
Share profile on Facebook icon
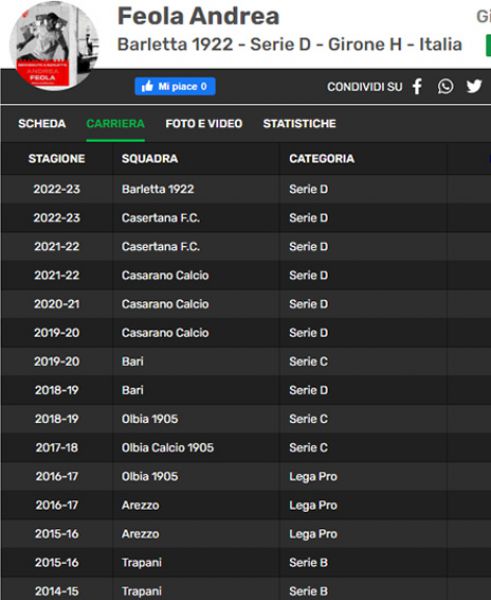click(417, 86)
